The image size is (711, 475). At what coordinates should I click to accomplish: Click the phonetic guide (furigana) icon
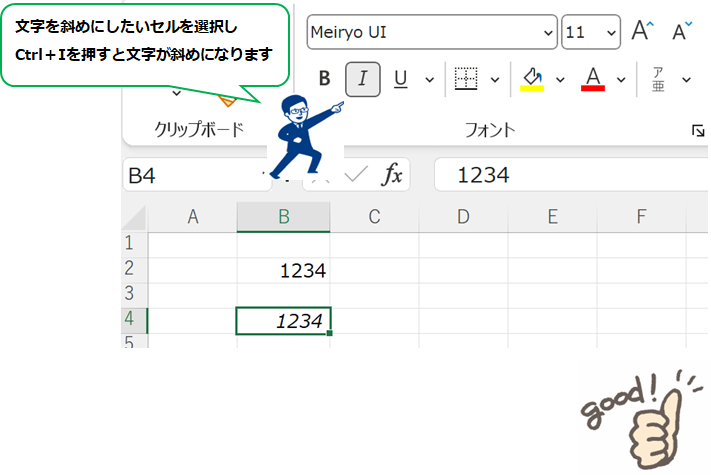(658, 79)
